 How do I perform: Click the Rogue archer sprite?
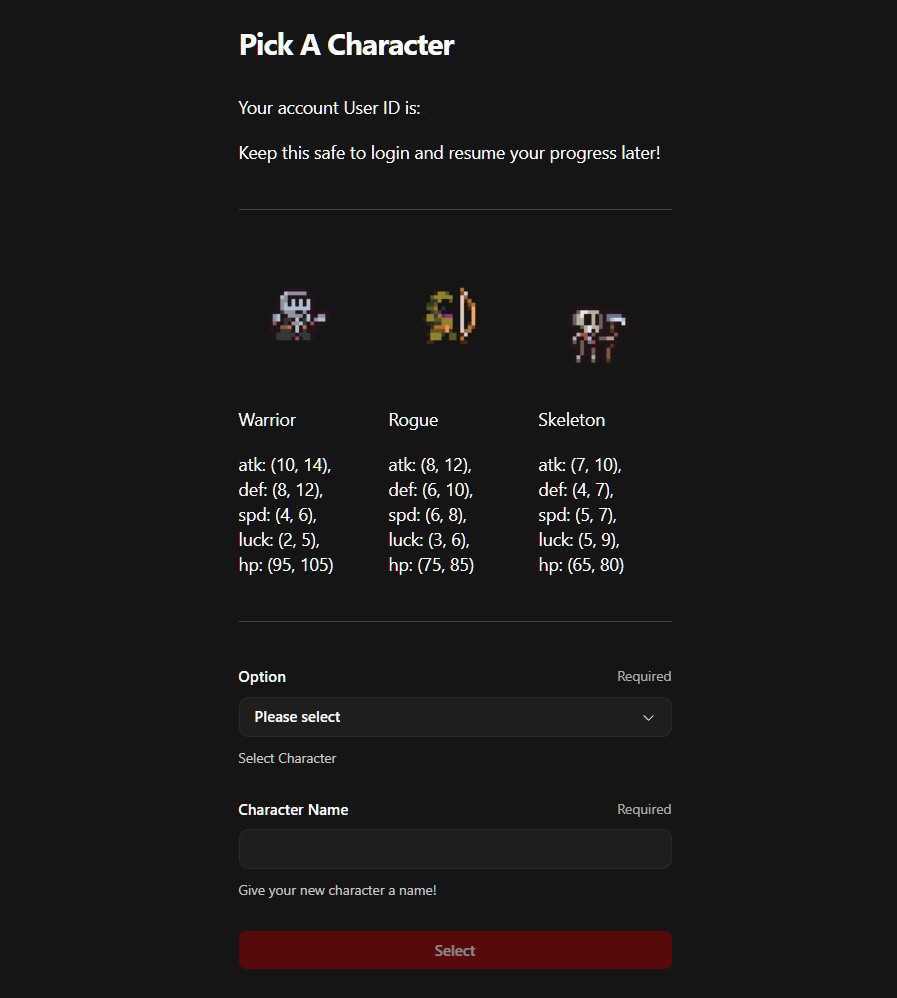click(449, 316)
